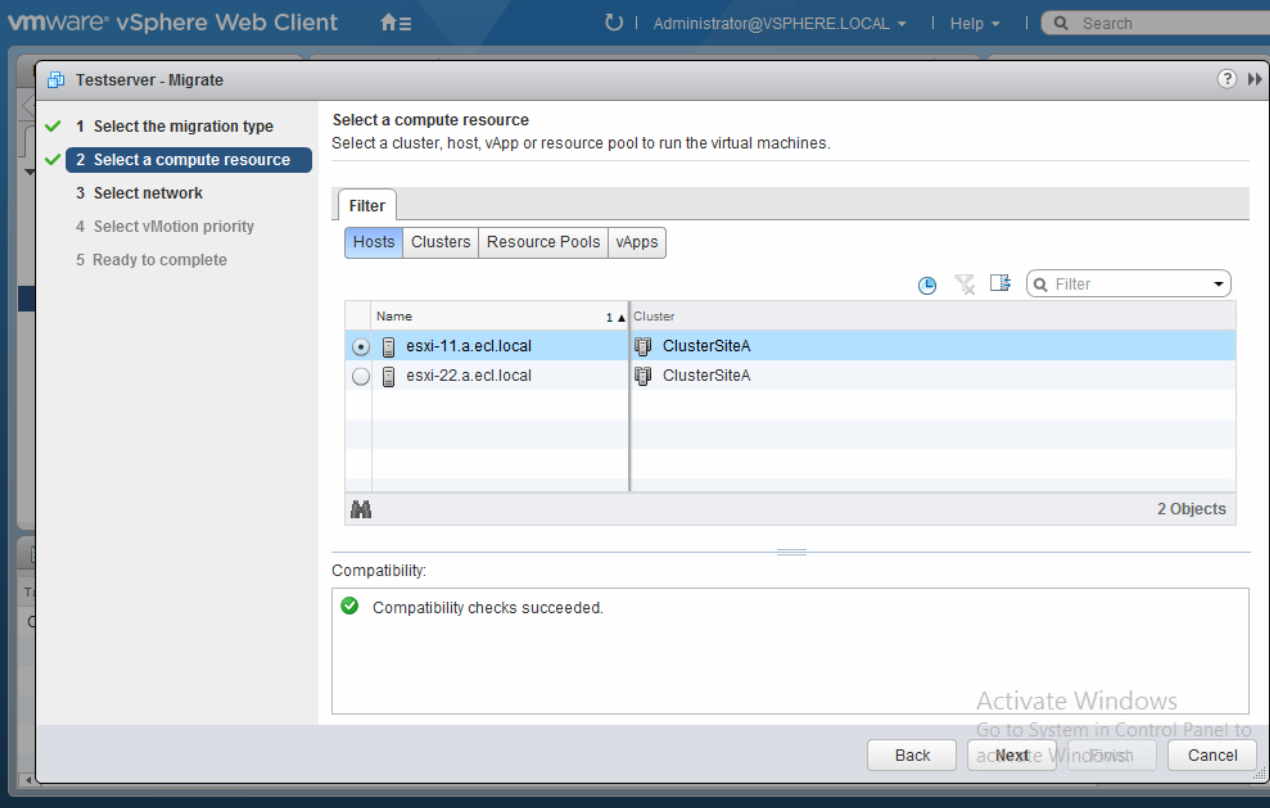The image size is (1270, 808).
Task: Click the clock recent objects icon
Action: click(x=927, y=285)
